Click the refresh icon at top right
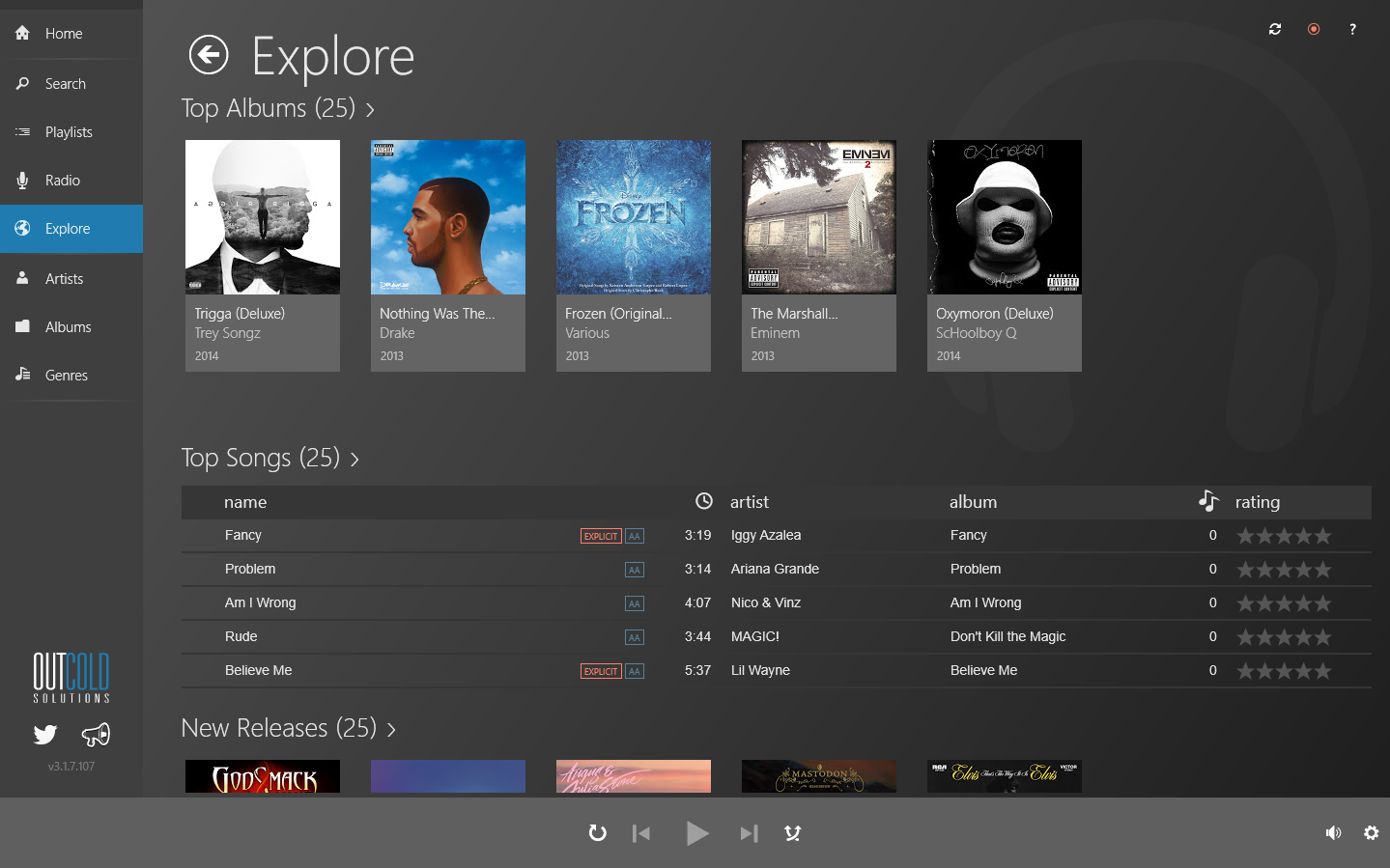This screenshot has width=1390, height=868. (x=1275, y=29)
